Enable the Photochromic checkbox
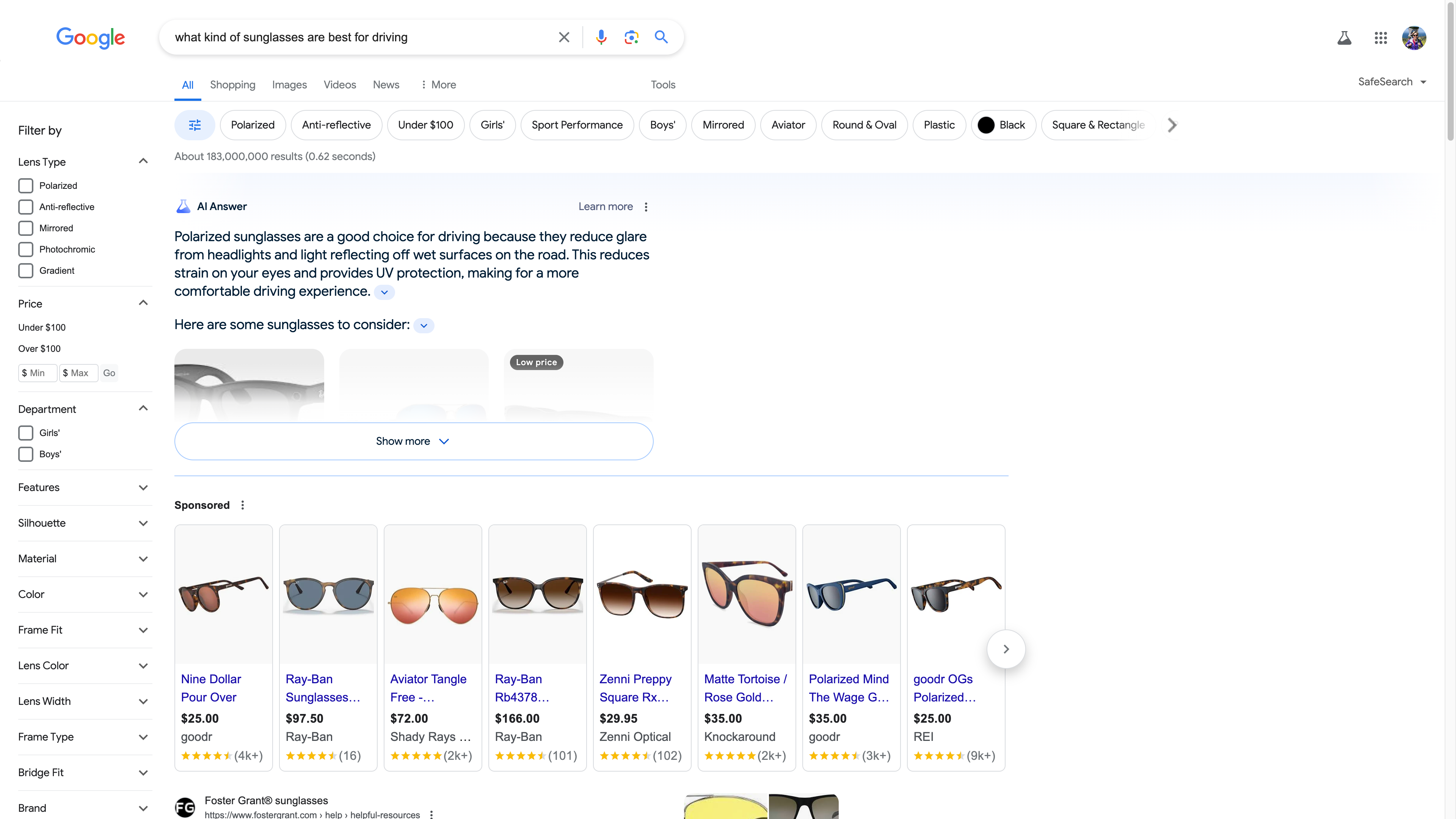The image size is (1456, 819). [25, 249]
